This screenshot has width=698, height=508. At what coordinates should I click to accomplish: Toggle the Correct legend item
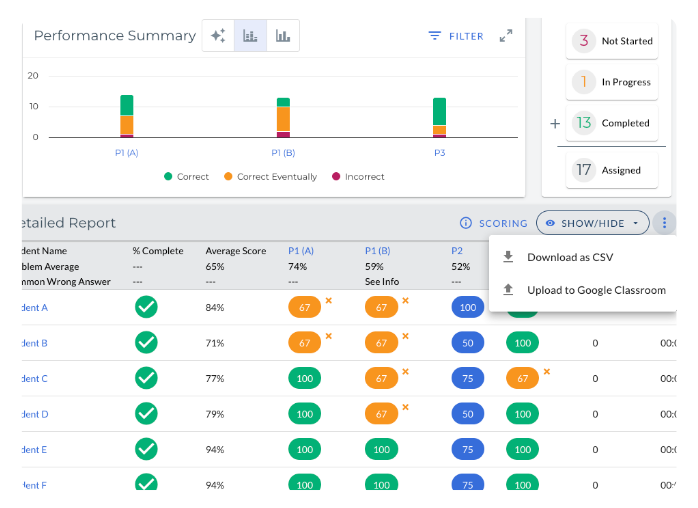point(186,177)
